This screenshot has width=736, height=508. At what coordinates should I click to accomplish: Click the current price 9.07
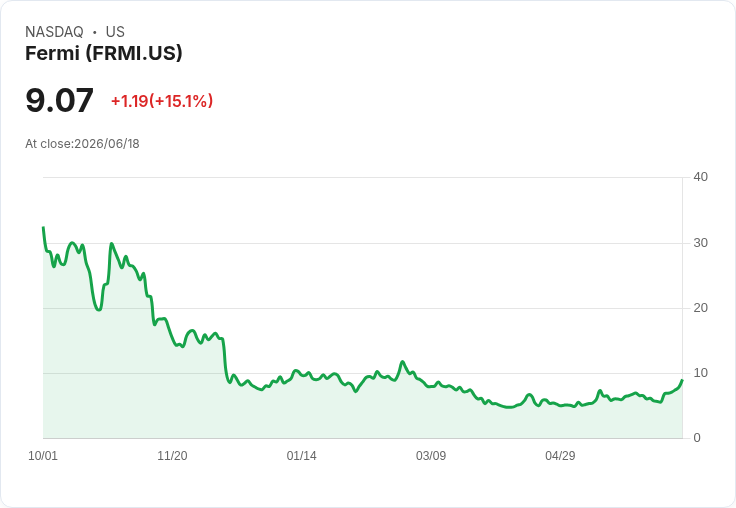[x=59, y=100]
